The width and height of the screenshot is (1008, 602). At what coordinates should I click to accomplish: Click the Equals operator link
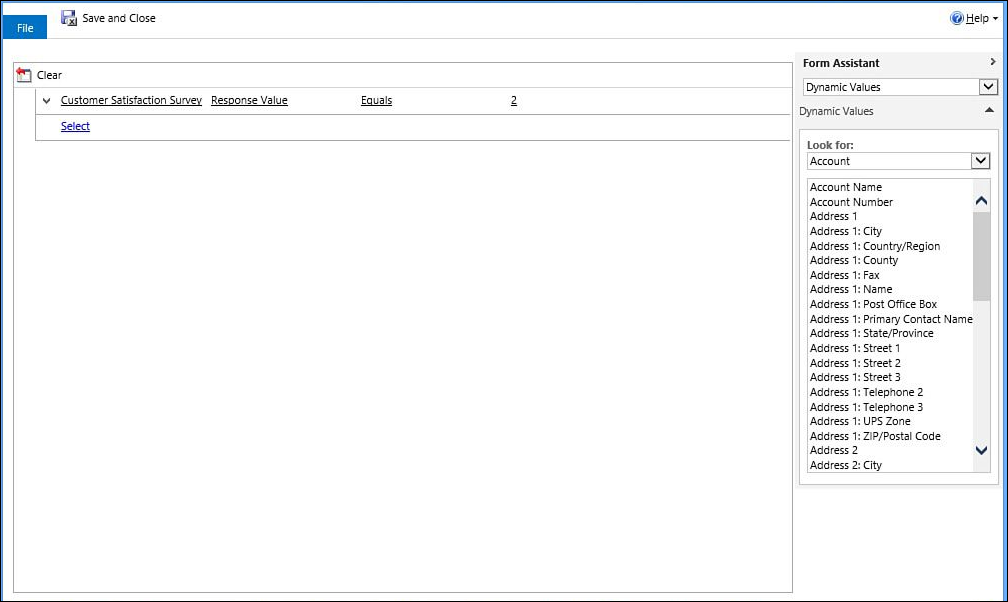coord(376,100)
